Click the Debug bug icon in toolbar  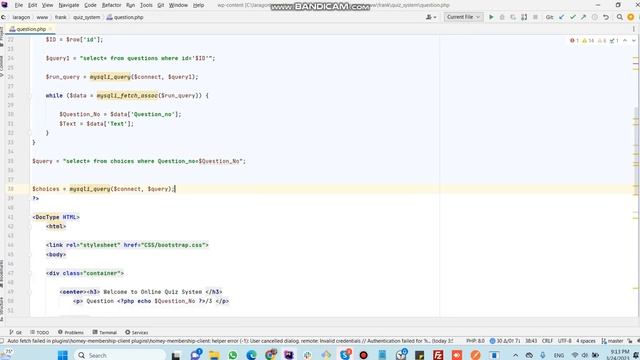(502, 17)
